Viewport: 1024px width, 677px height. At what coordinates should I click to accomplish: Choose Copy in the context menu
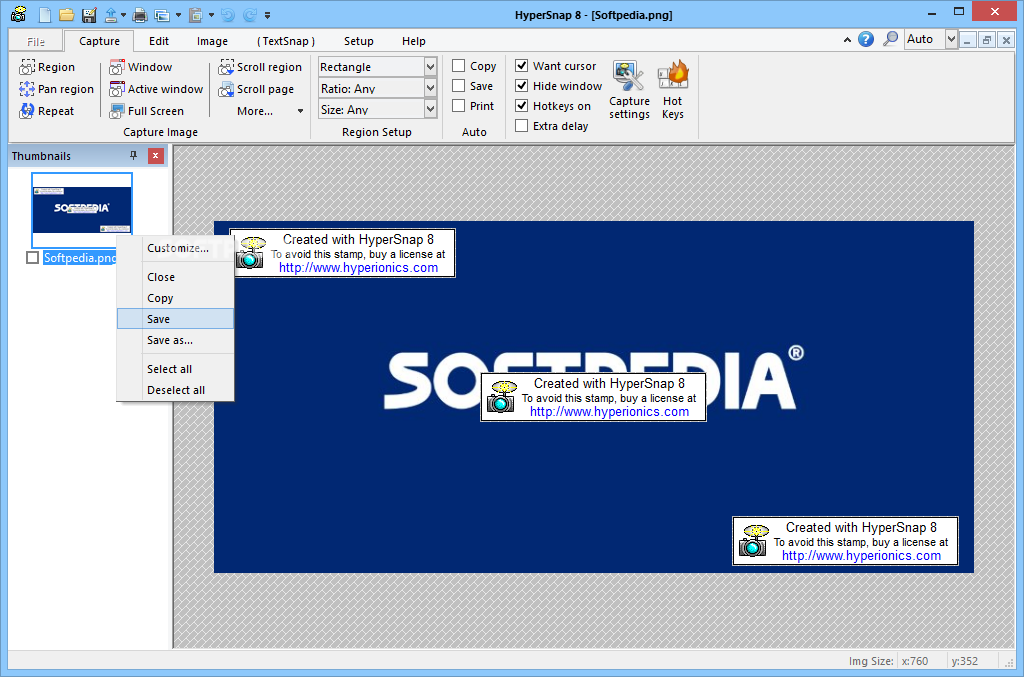(x=176, y=298)
